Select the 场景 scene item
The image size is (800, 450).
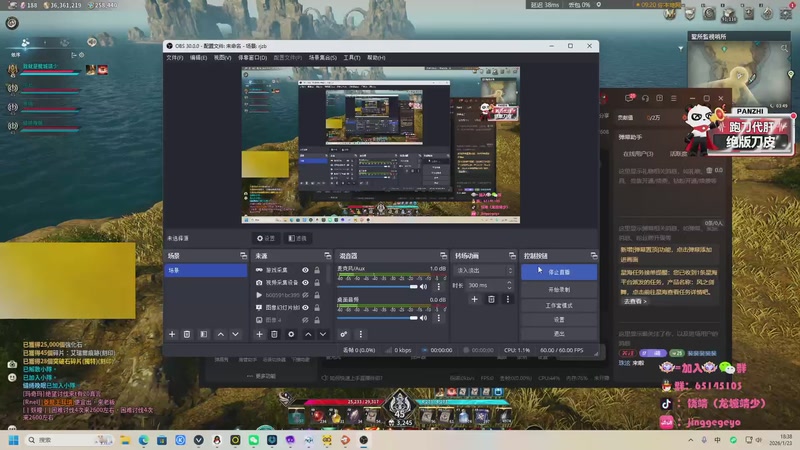pos(206,270)
